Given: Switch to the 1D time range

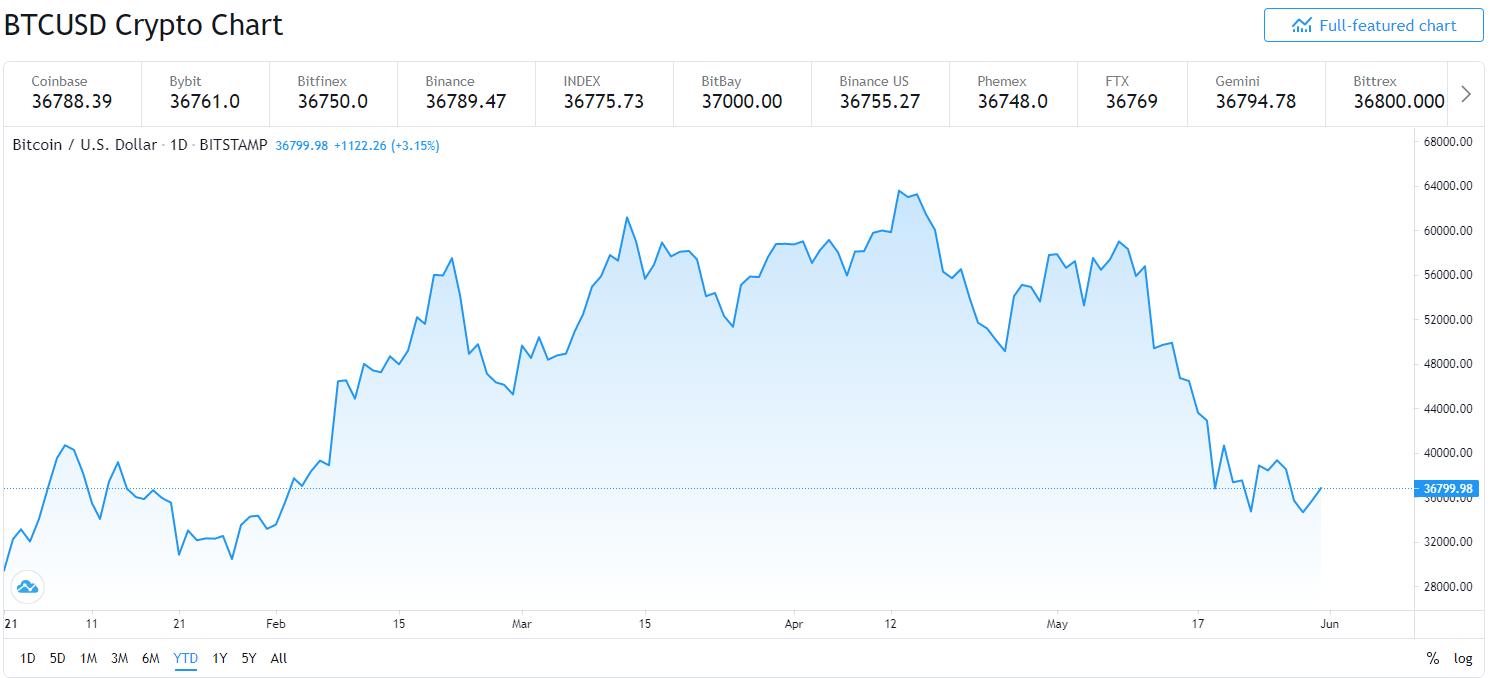Looking at the screenshot, I should [27, 658].
